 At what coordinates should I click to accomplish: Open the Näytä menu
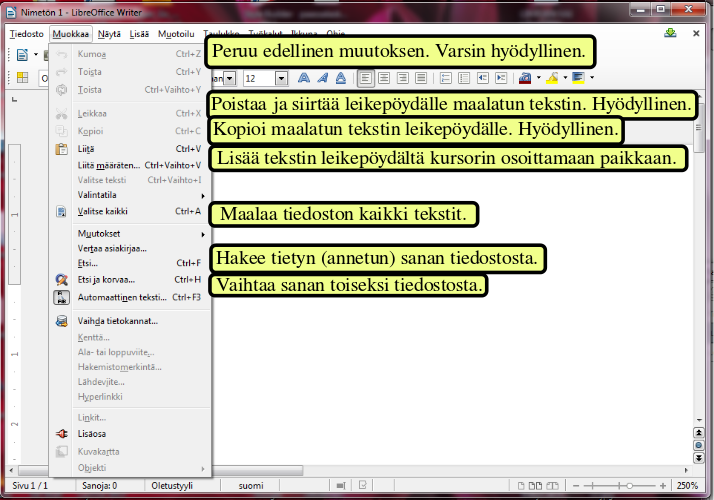109,34
